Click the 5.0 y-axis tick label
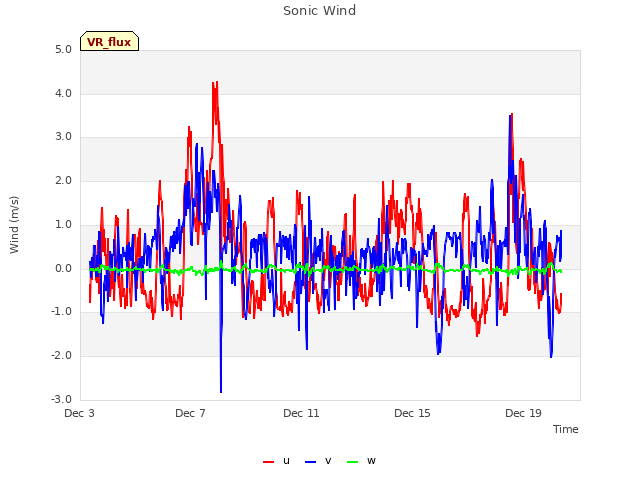The image size is (640, 480). coord(63,50)
